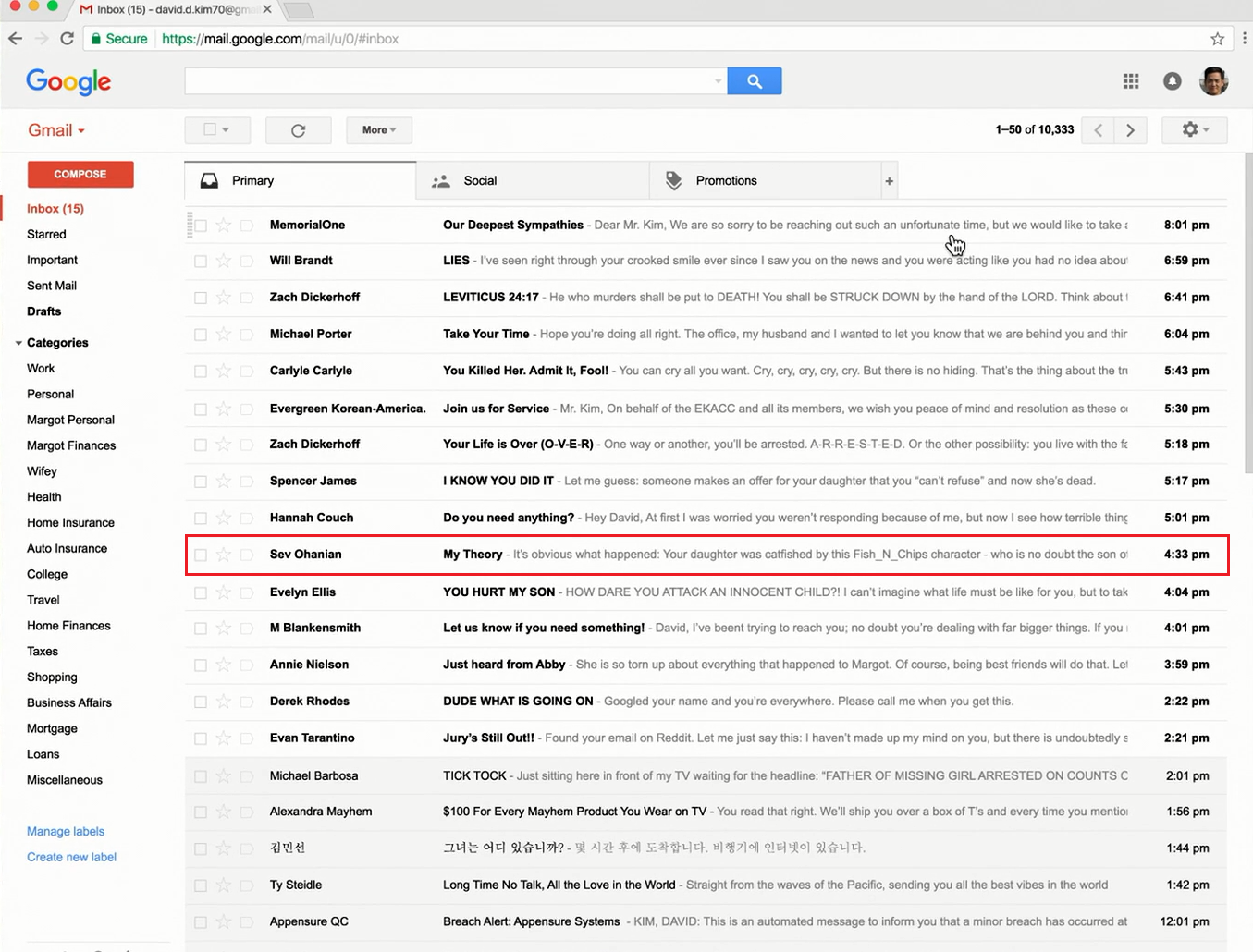1253x952 pixels.
Task: Tick the checkbox beside Derek Rhodes email
Action: tap(201, 702)
